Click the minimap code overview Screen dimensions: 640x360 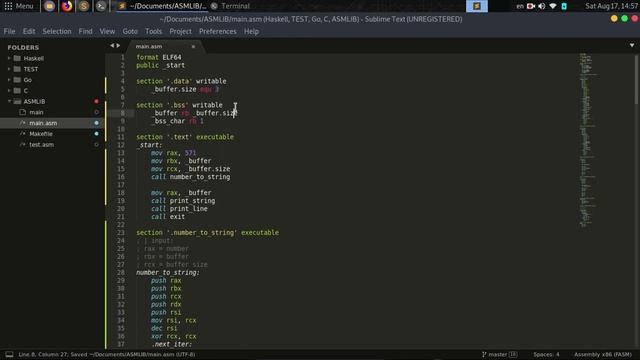(587, 140)
